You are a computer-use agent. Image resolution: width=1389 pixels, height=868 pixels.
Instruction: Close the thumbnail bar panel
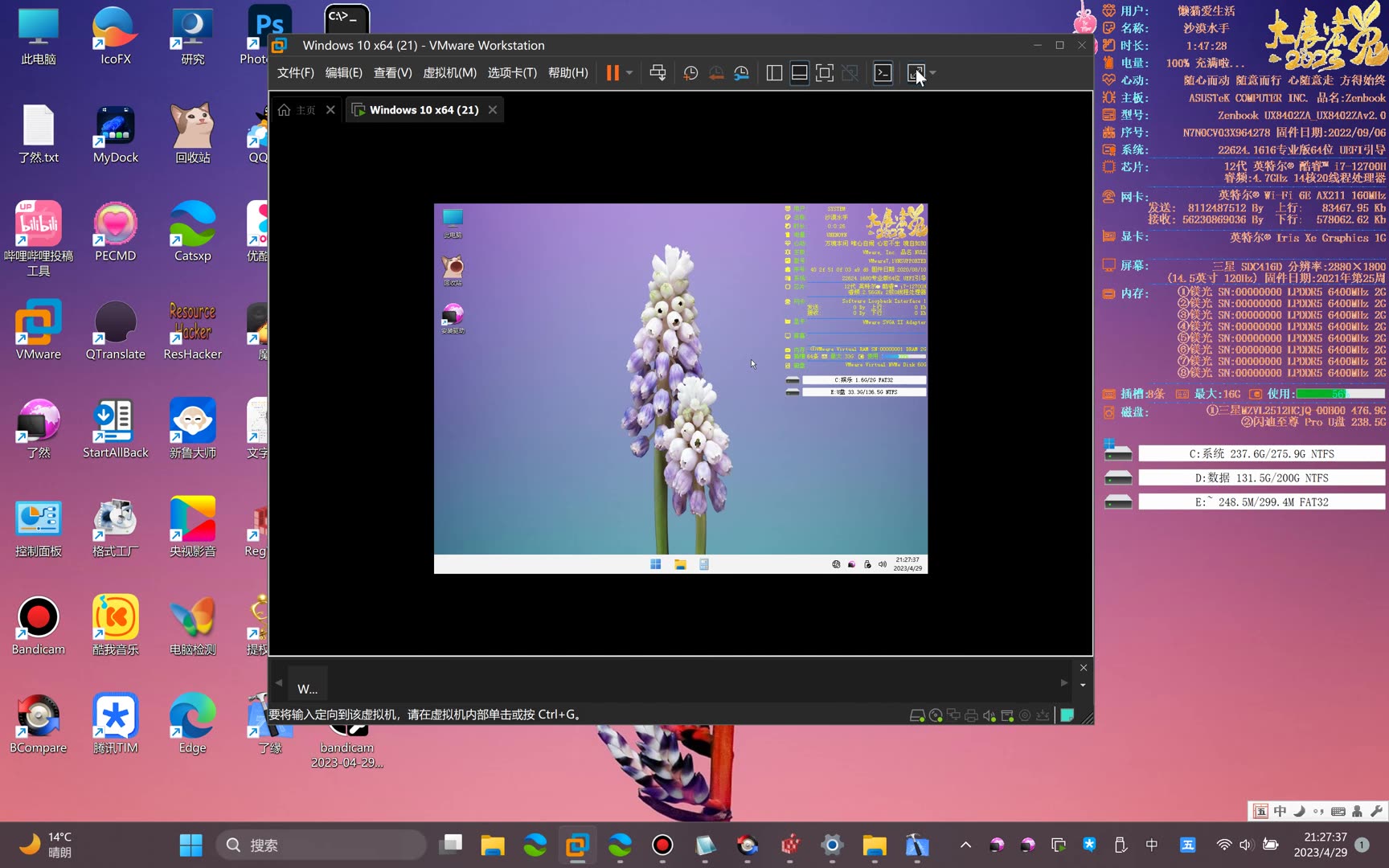point(1084,668)
